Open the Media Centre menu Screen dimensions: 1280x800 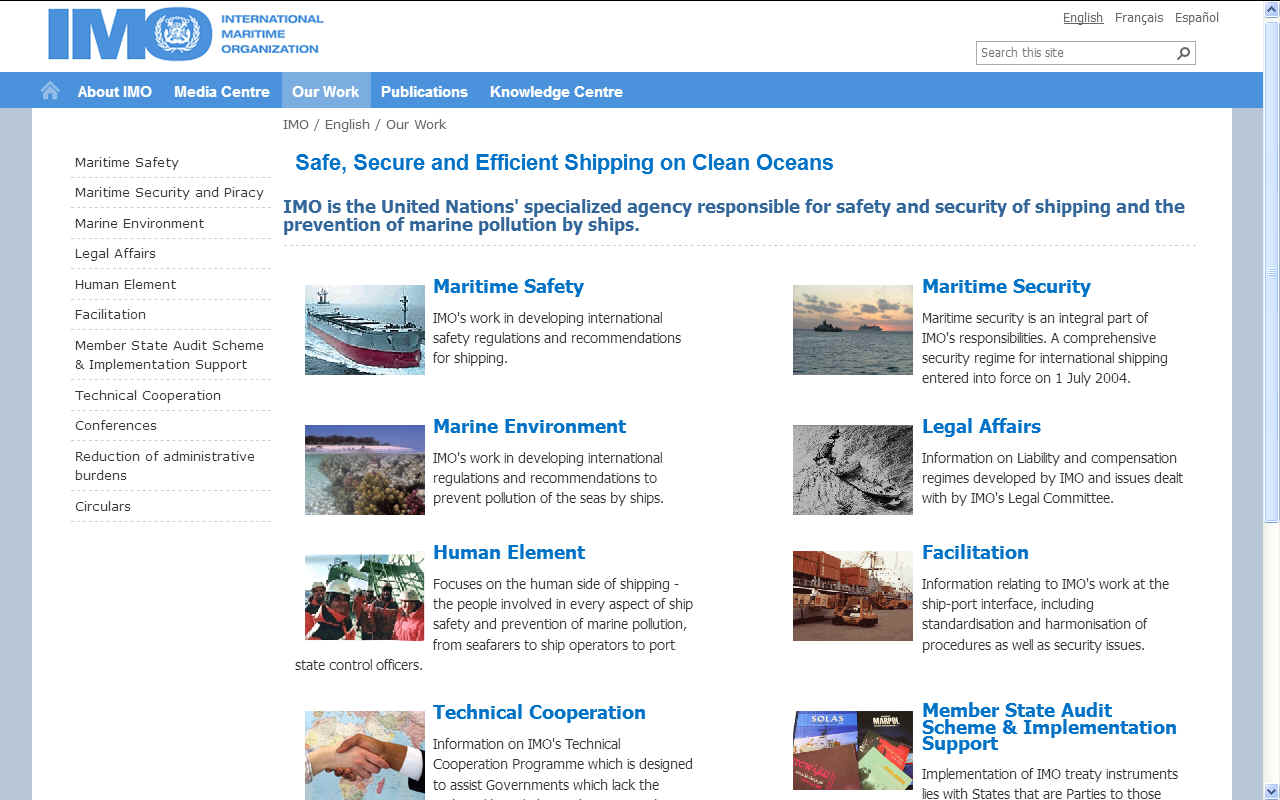pos(222,91)
